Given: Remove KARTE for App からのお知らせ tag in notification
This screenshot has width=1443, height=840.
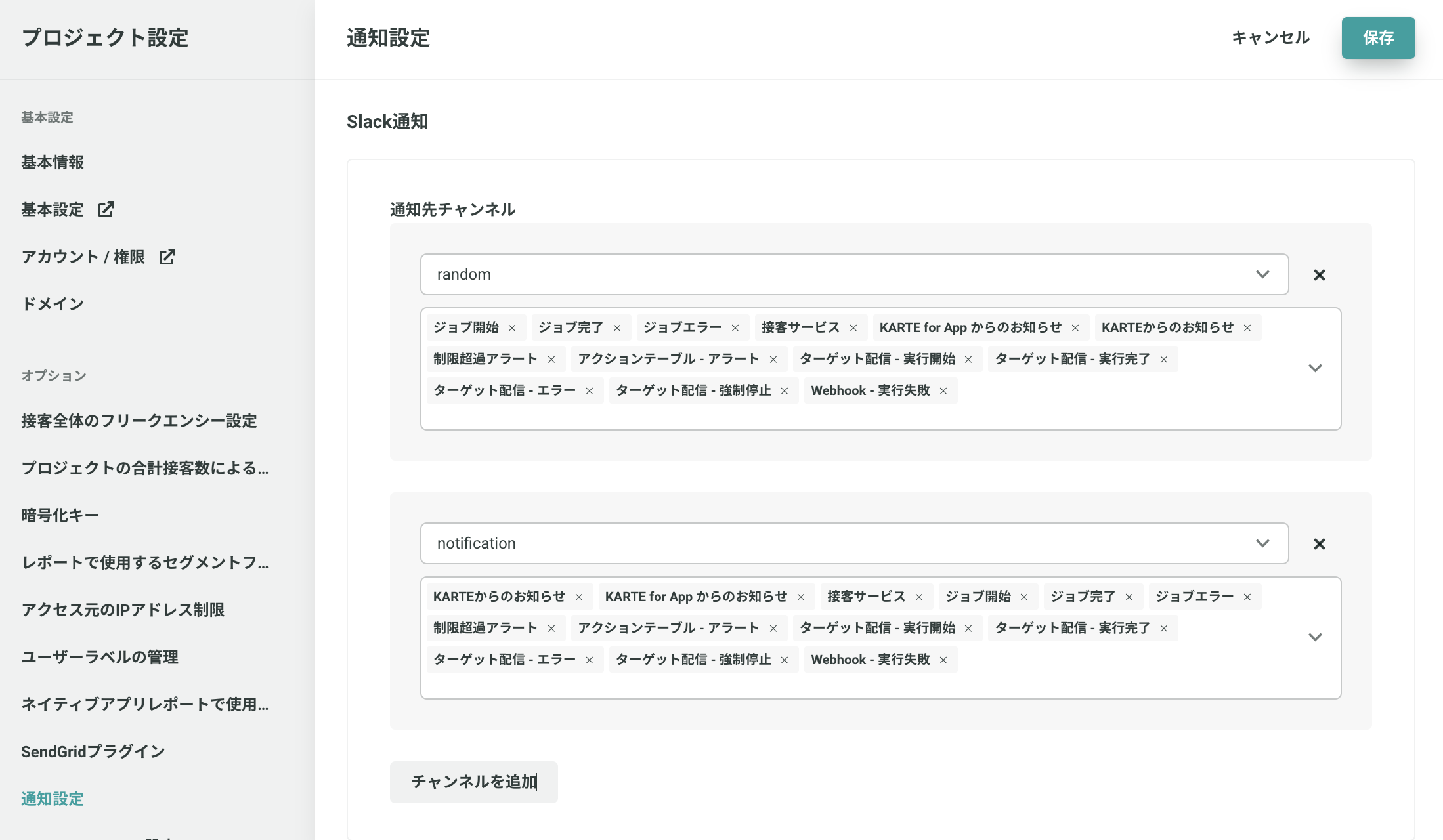Looking at the screenshot, I should [801, 597].
